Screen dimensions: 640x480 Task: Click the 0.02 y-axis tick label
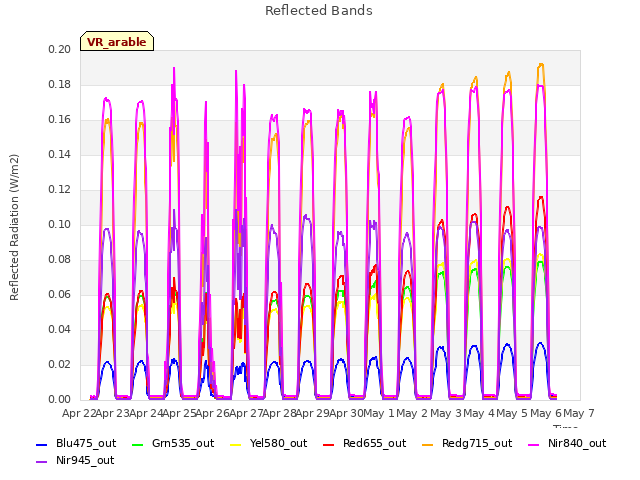pos(60,364)
